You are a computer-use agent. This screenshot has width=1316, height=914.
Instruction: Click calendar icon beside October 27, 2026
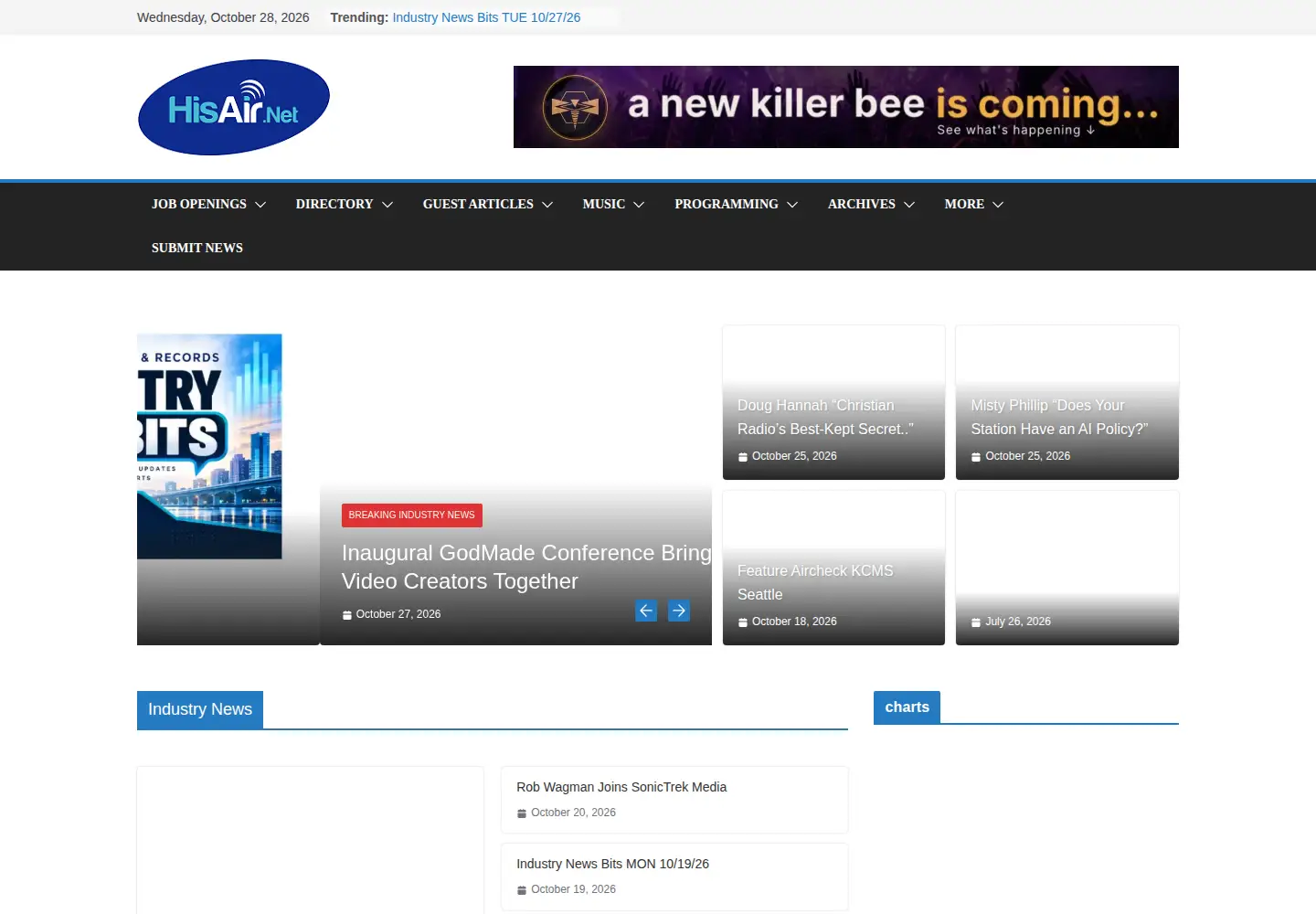point(346,615)
